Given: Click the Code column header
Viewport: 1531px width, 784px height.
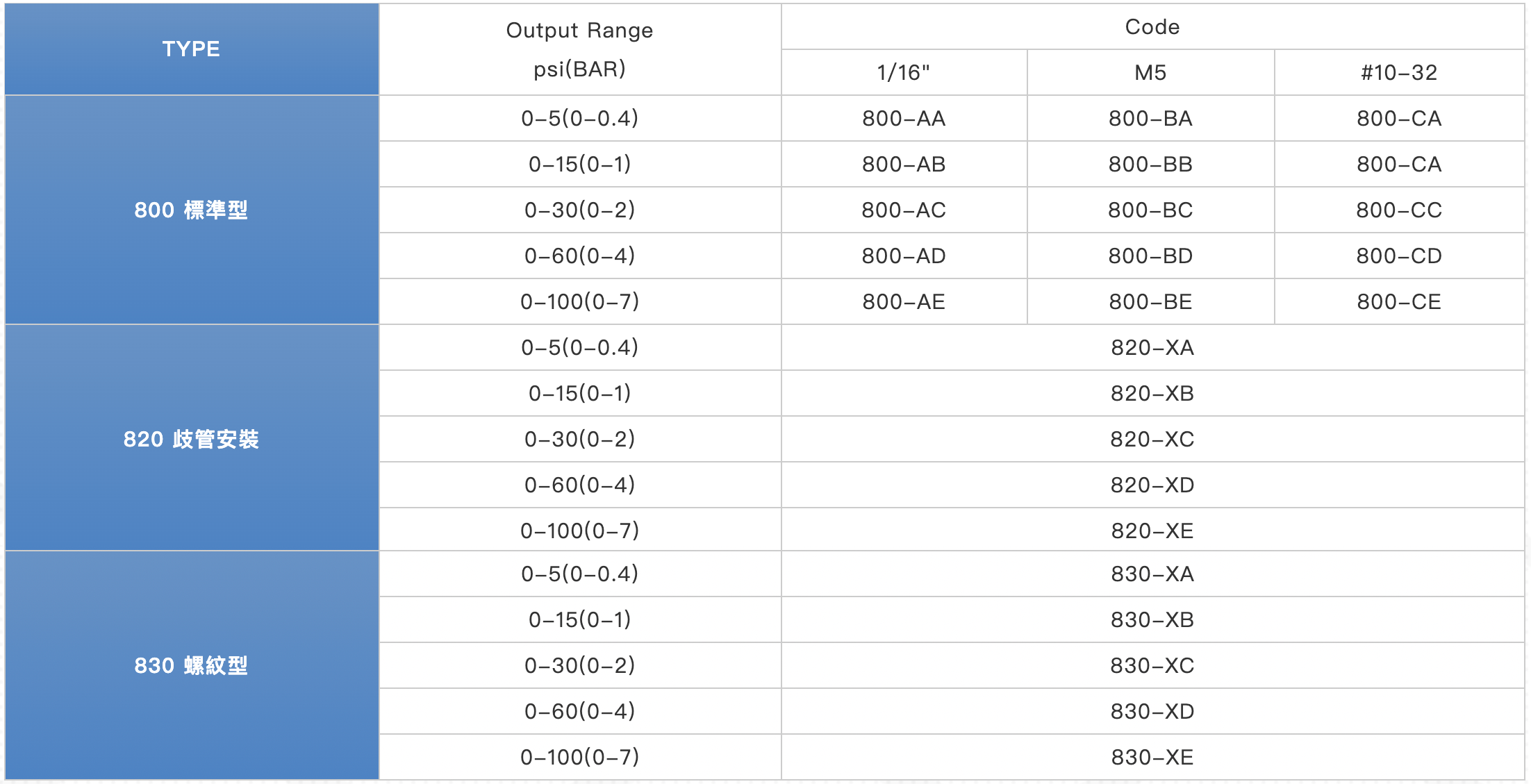Looking at the screenshot, I should pos(1152,26).
